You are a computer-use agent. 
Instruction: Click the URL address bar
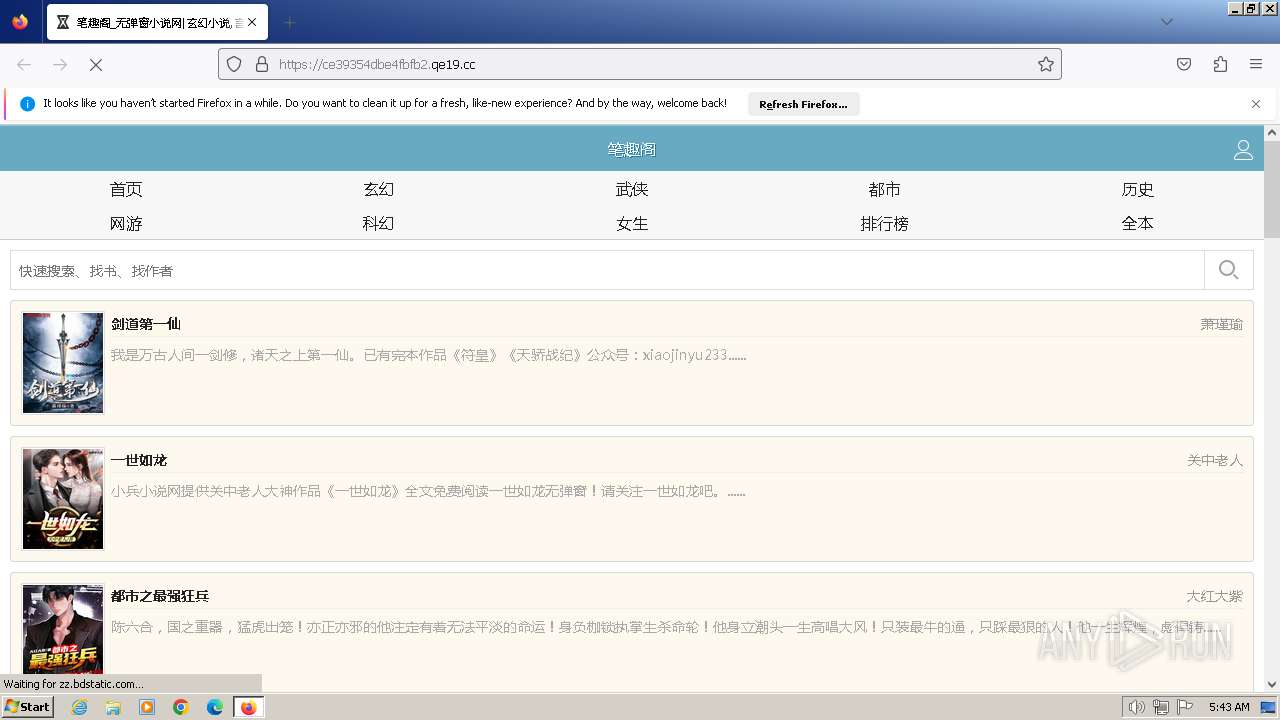coord(640,64)
